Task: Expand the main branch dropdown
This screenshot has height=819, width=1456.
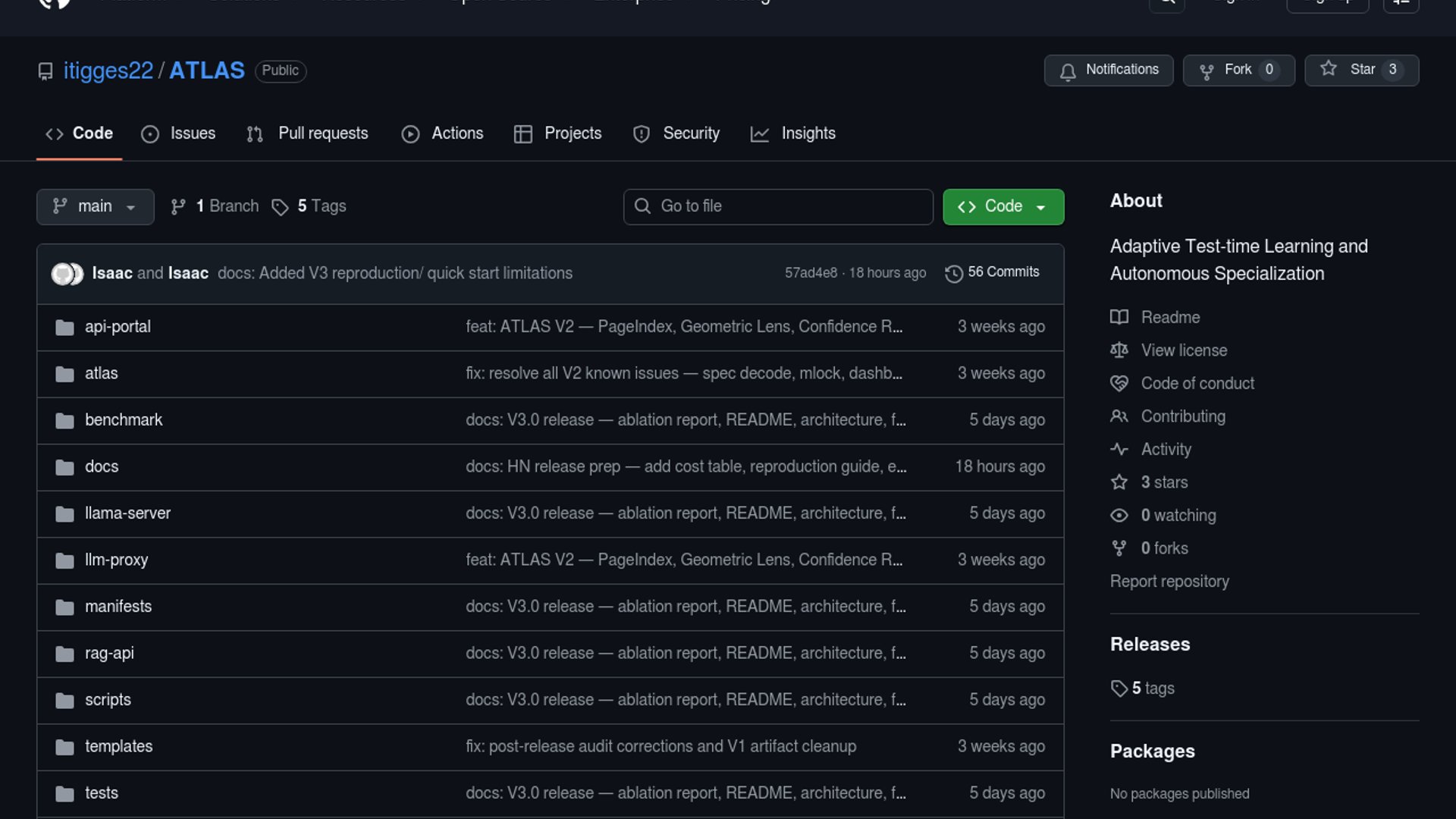Action: tap(95, 206)
